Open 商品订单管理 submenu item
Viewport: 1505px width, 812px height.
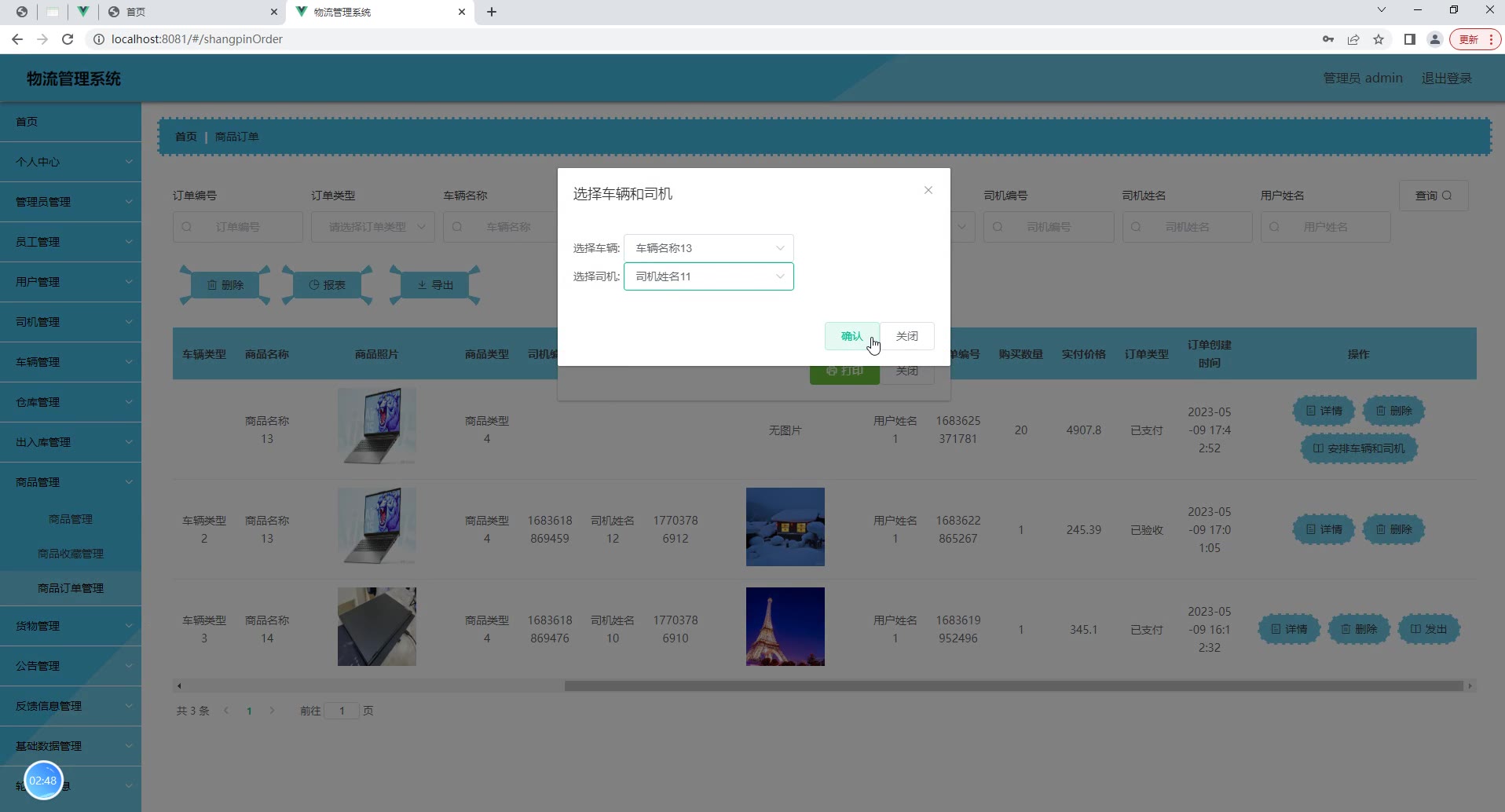(71, 588)
